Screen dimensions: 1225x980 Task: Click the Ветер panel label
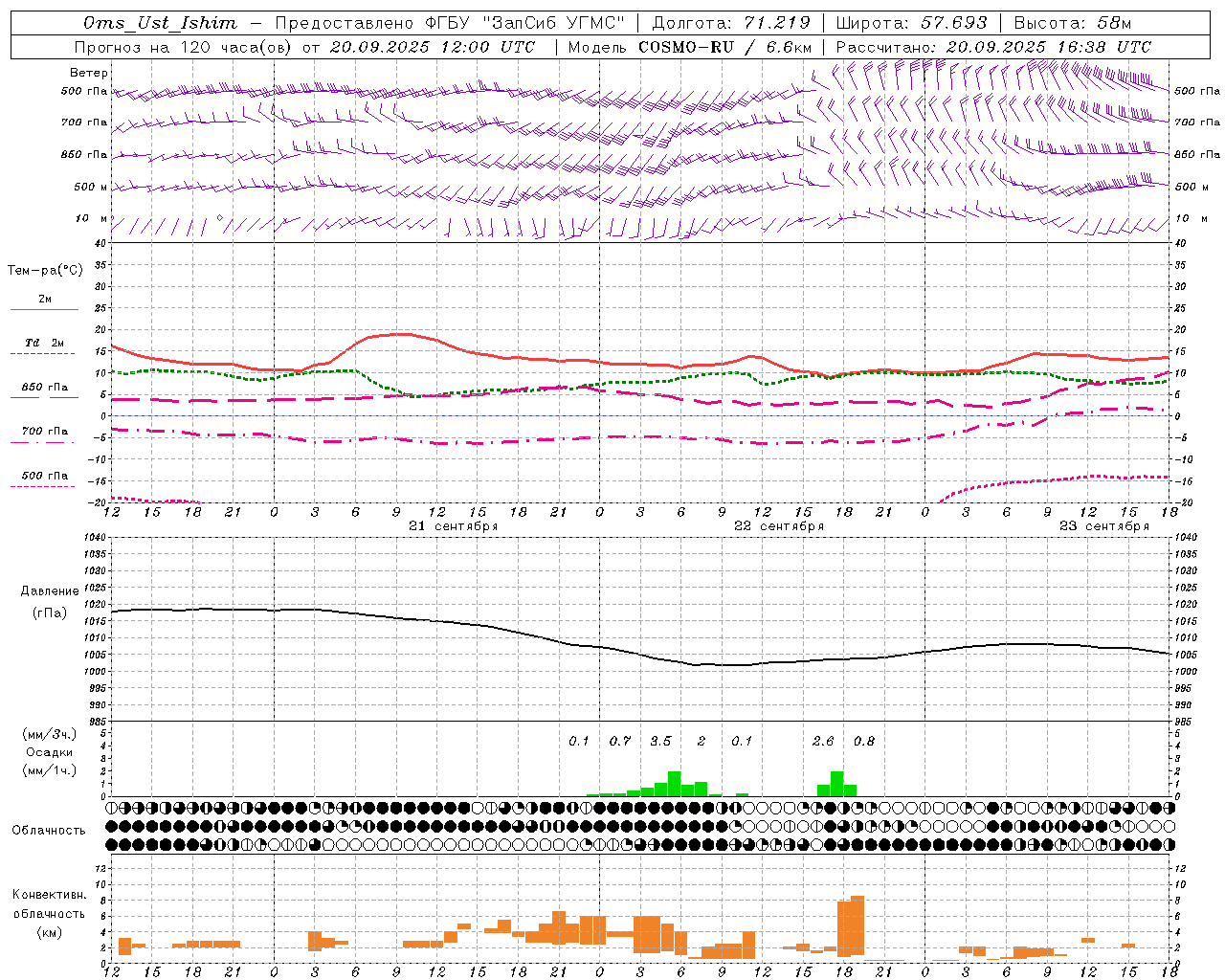click(89, 73)
